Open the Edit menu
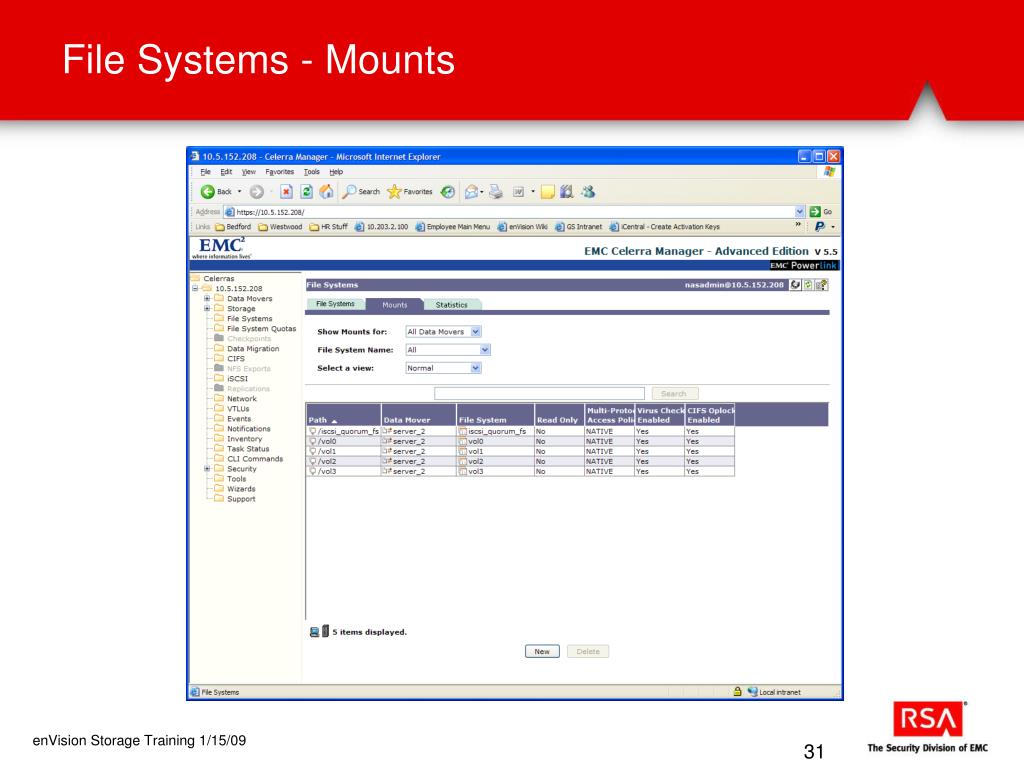Screen dimensions: 1024x768 point(226,172)
